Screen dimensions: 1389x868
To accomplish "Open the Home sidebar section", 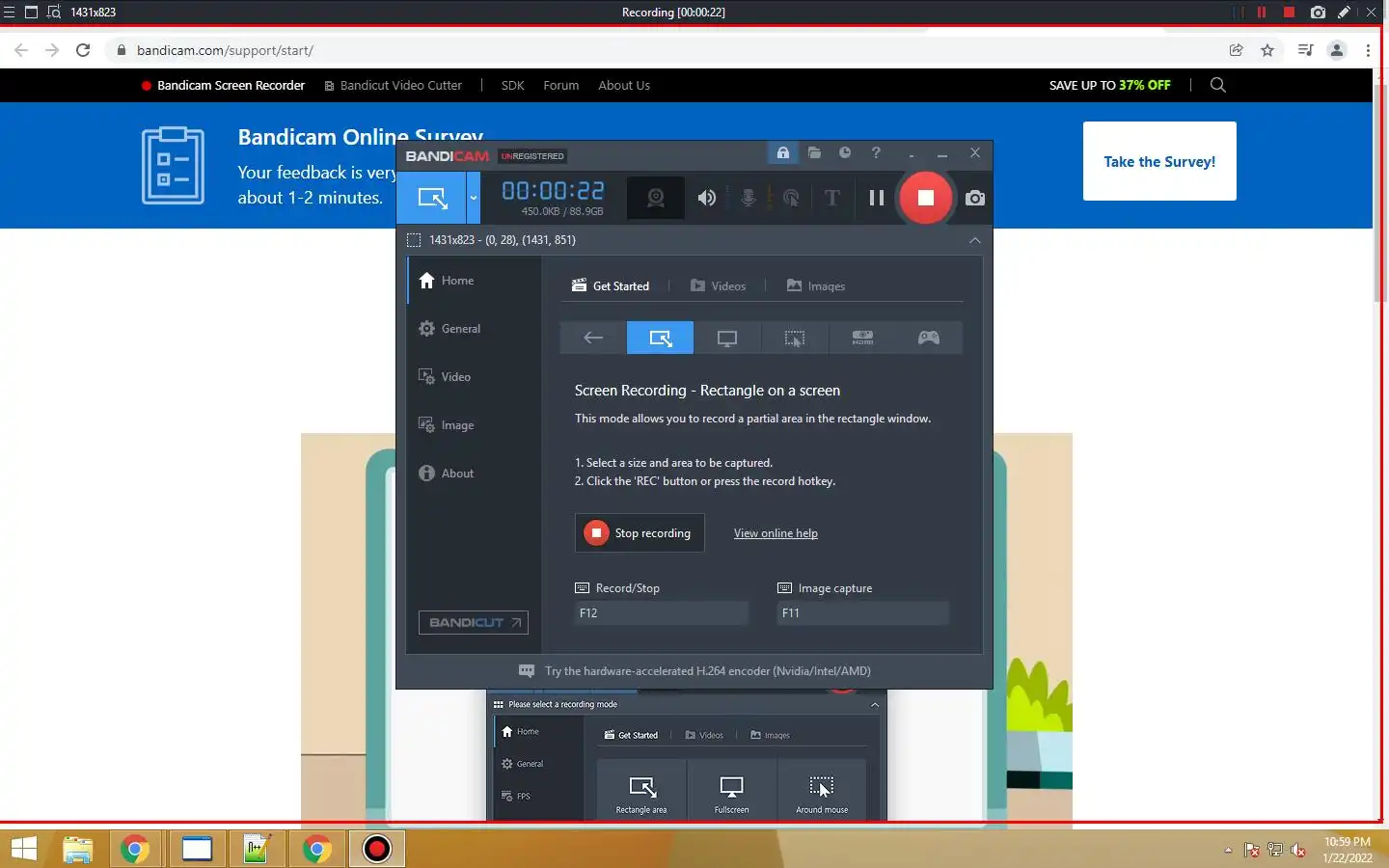I will tap(474, 281).
